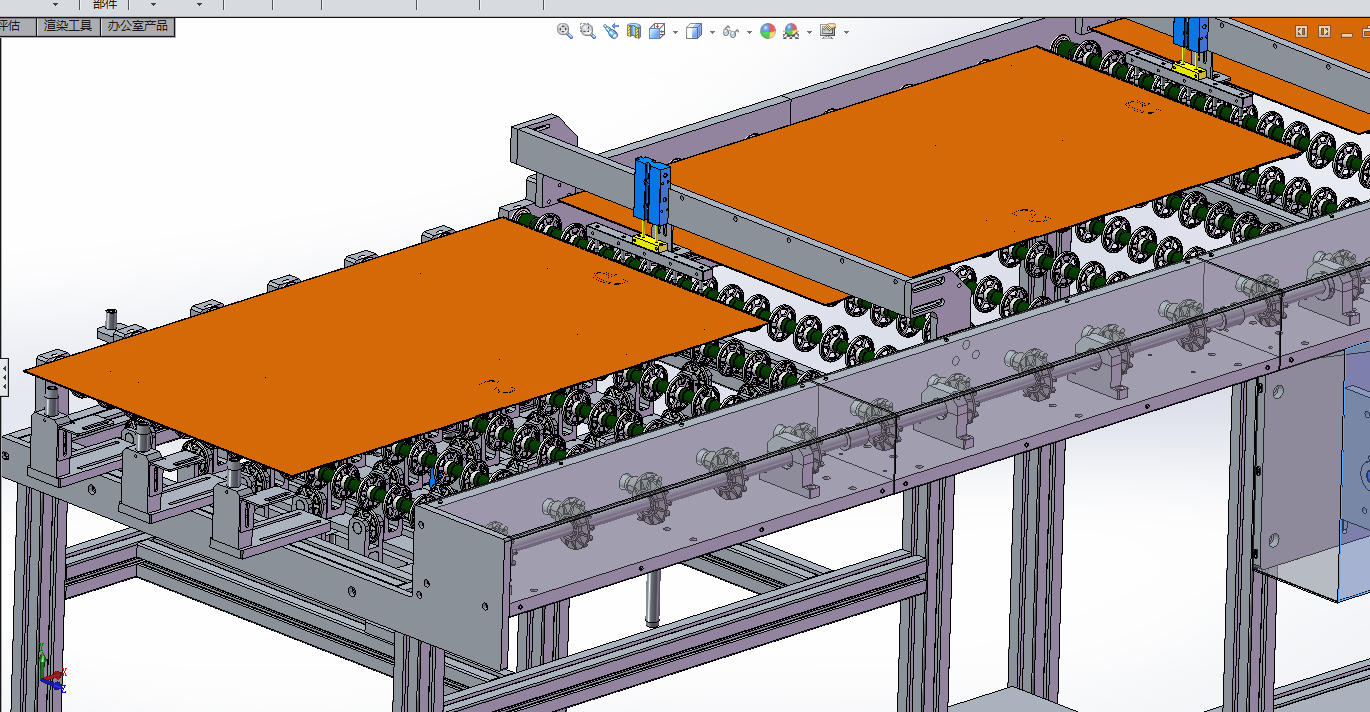1370x712 pixels.
Task: Toggle Hide/Show Items glasses icon
Action: click(x=731, y=32)
